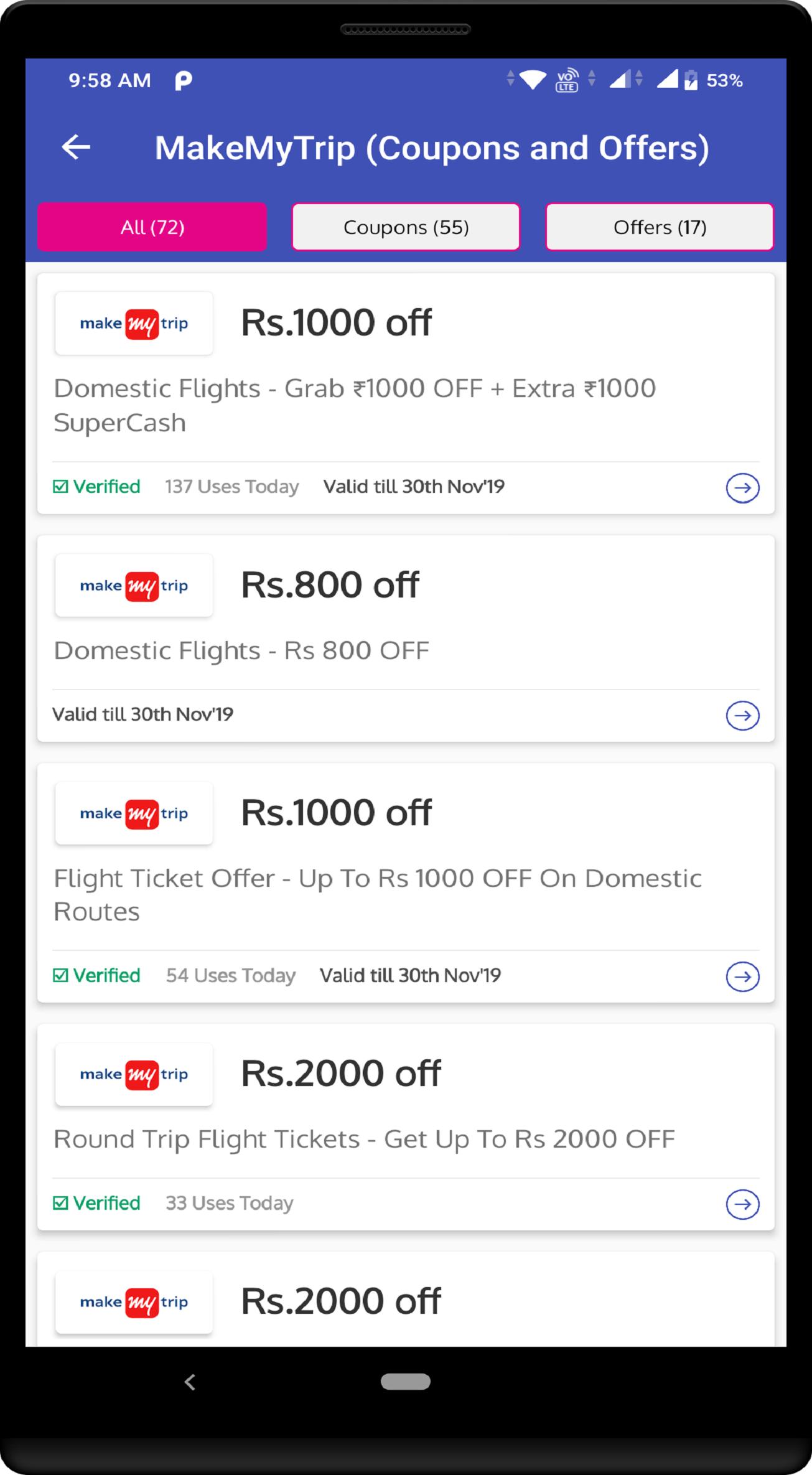Tap the 'Domestic Flights - Rs 800 OFF' text
Viewport: 812px width, 1475px height.
(241, 651)
